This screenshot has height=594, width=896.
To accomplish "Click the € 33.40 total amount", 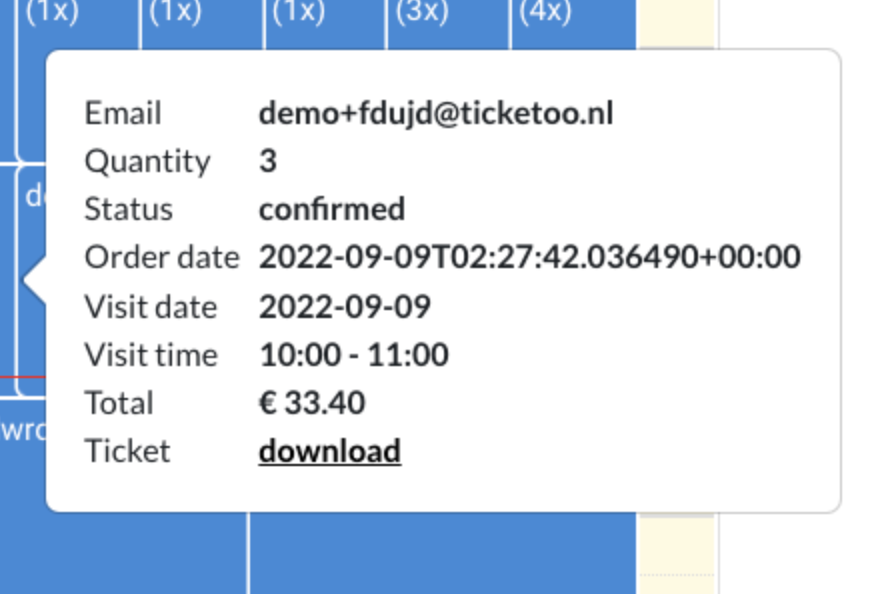I will [311, 403].
